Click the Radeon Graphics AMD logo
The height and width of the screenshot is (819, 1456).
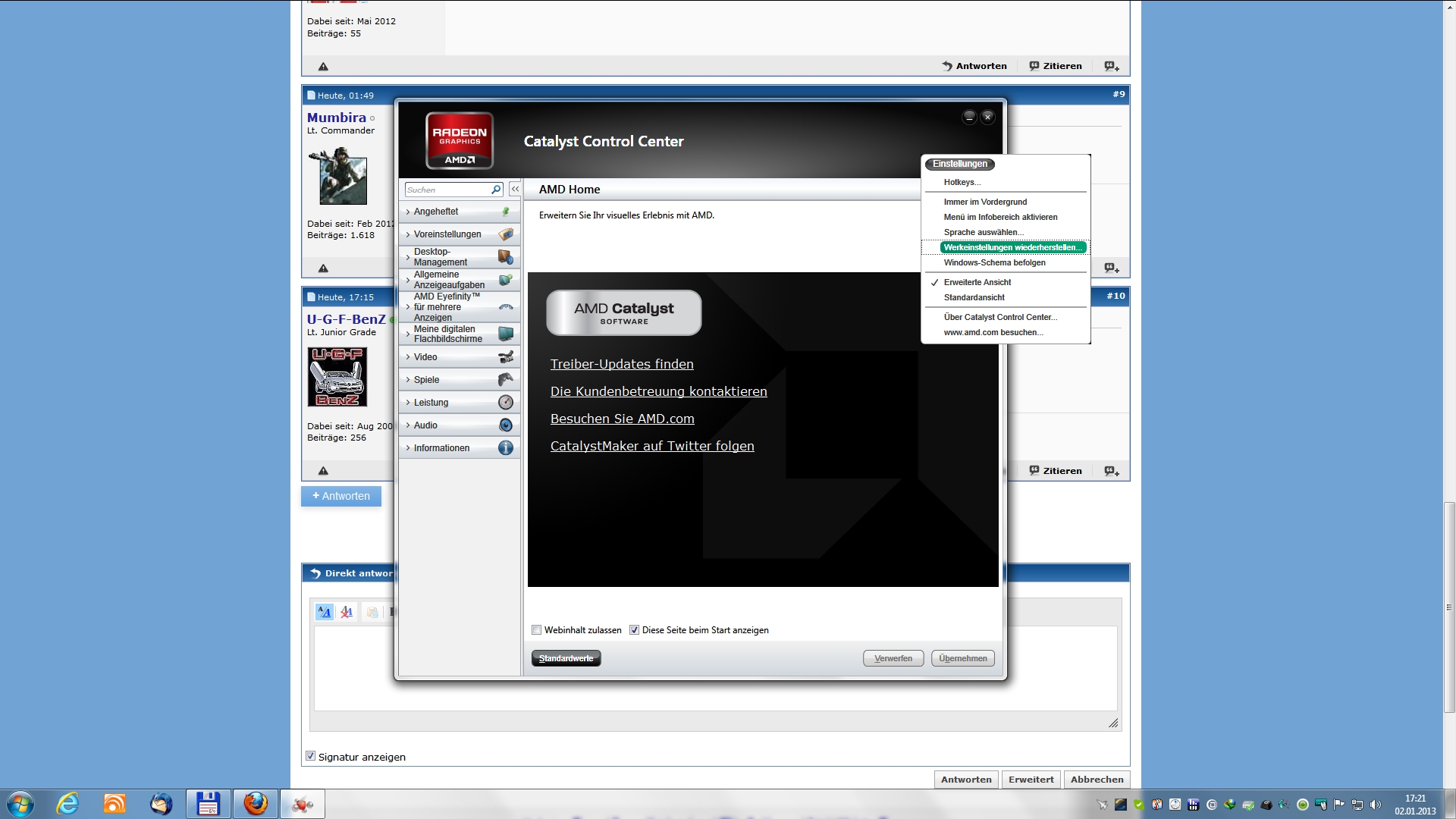460,141
